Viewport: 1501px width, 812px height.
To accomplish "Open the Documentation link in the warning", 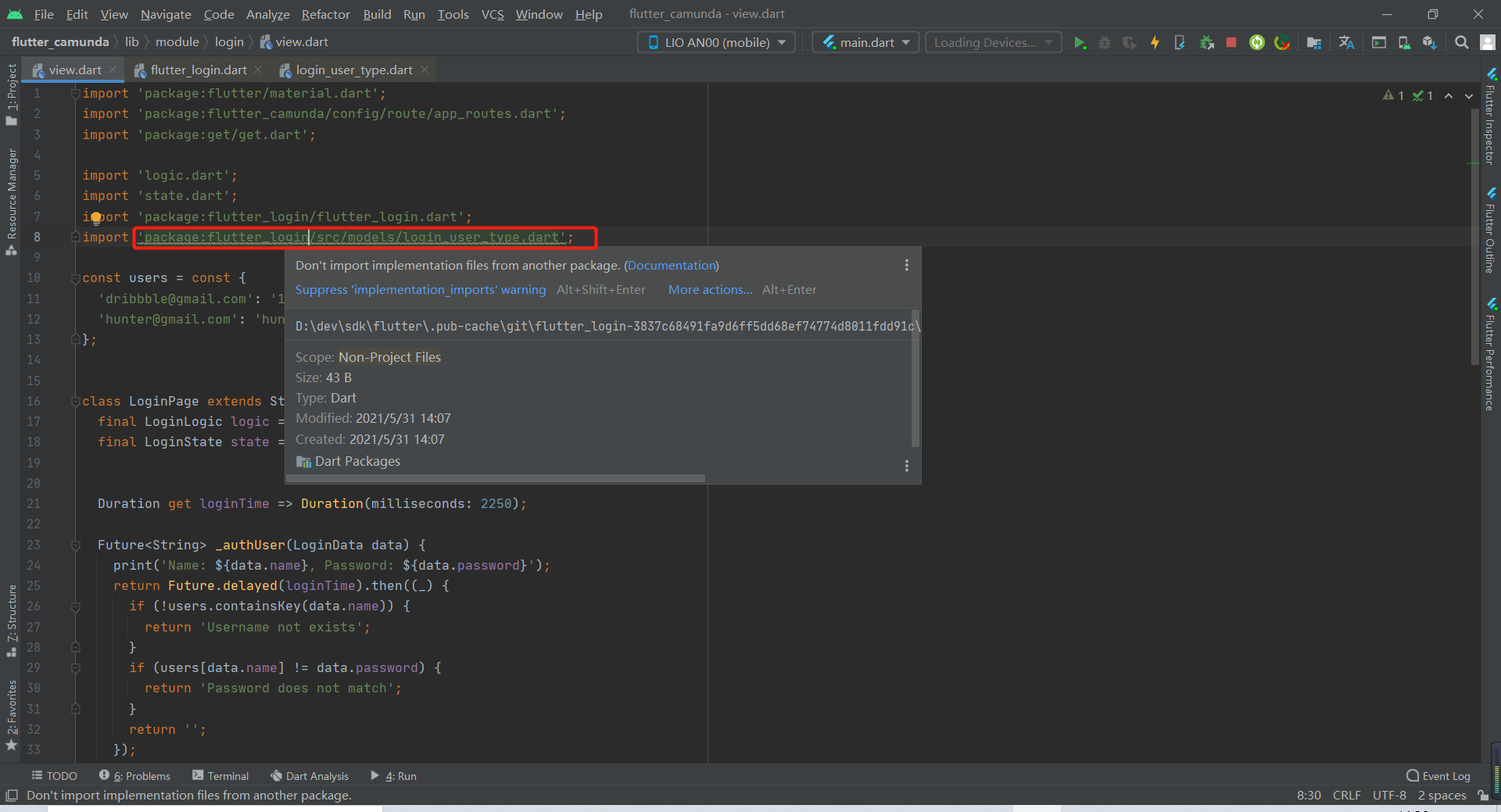I will tap(671, 265).
